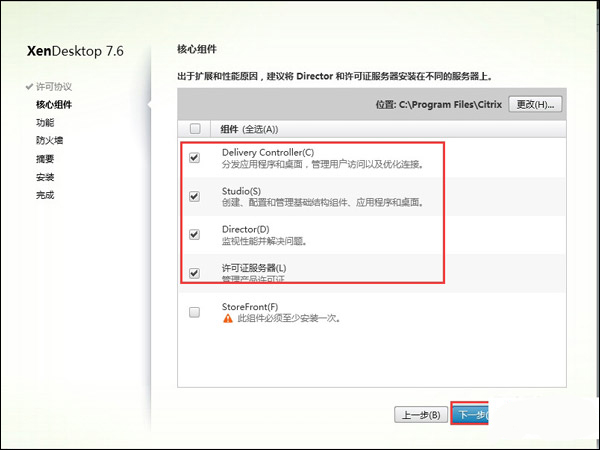Image resolution: width=600 pixels, height=450 pixels.
Task: Select the 安装 step in sidebar
Action: pos(45,177)
